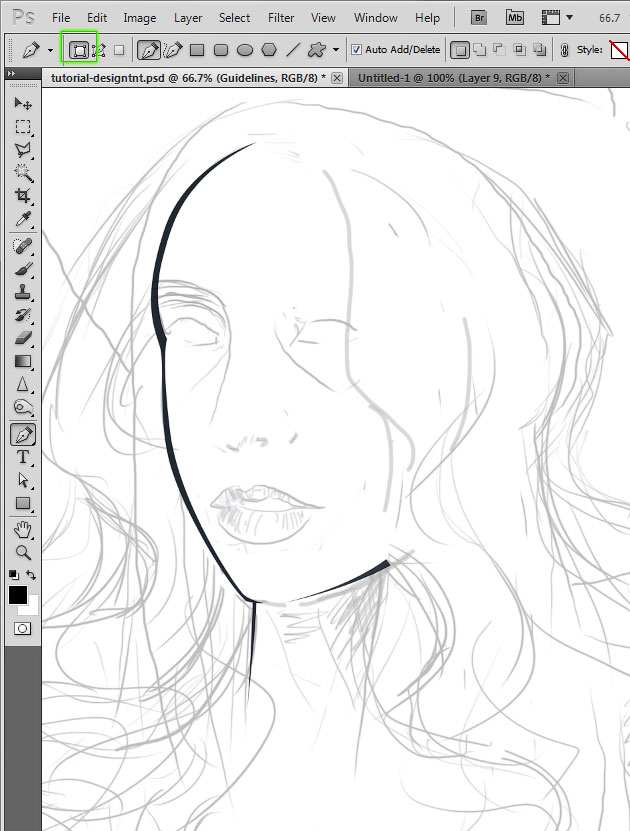The image size is (630, 831).
Task: Open the Select menu
Action: 234,17
